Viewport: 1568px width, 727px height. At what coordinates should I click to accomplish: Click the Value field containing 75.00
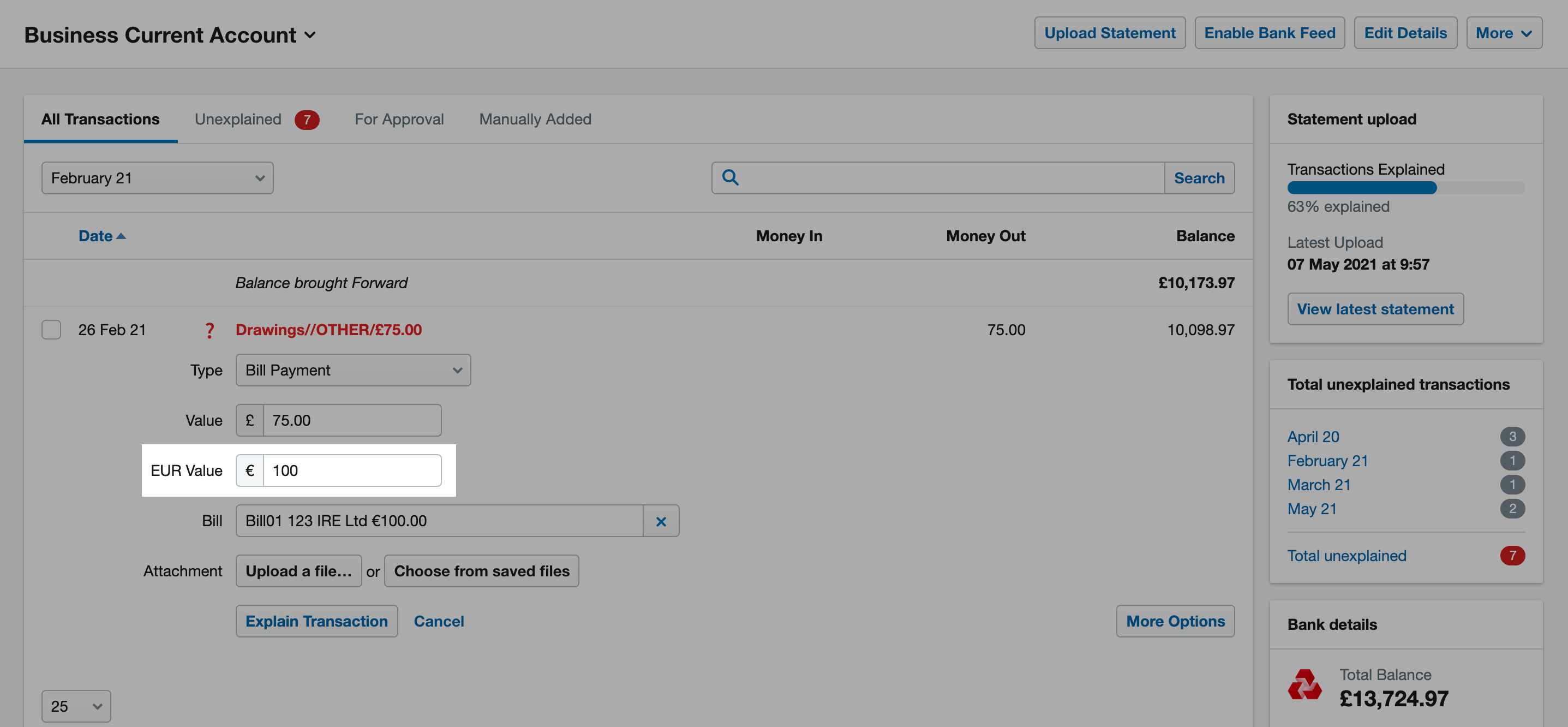(352, 420)
